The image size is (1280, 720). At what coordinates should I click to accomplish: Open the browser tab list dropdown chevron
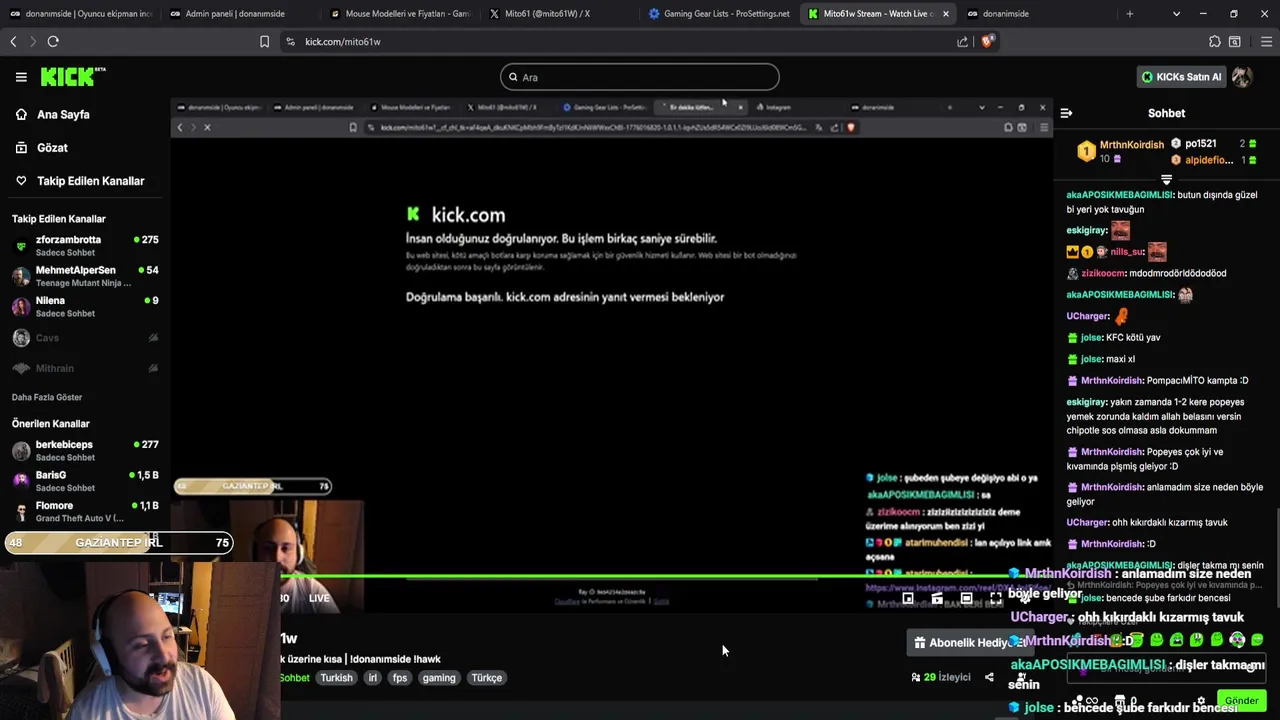[x=1176, y=14]
